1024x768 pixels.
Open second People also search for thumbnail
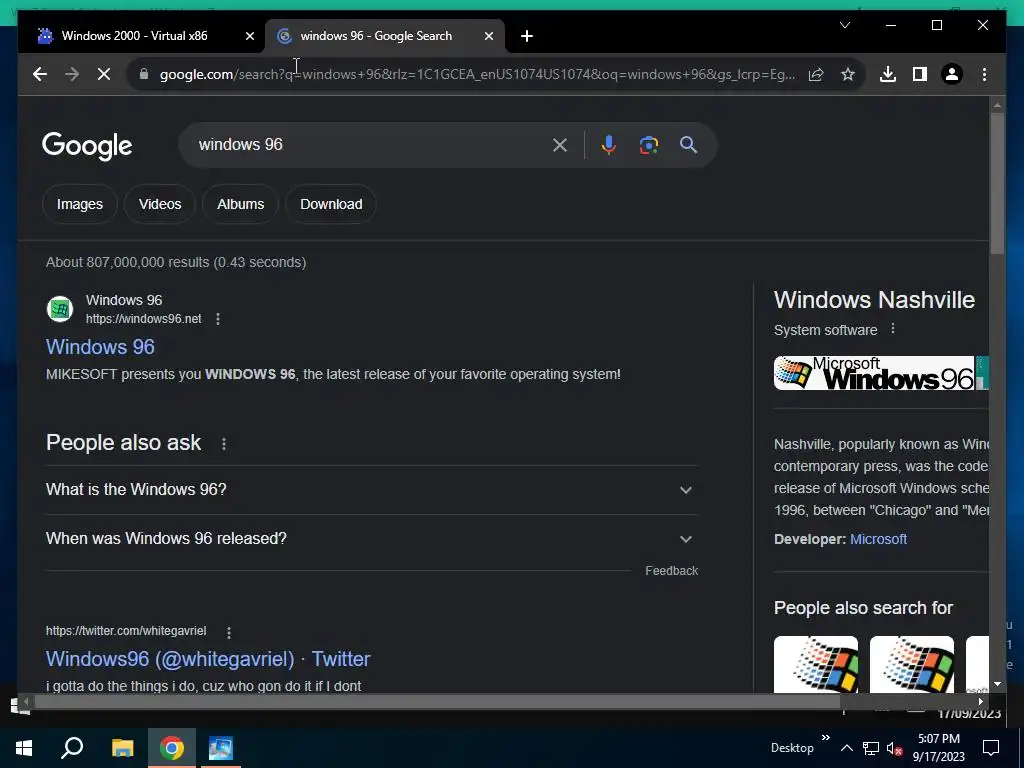click(x=912, y=664)
